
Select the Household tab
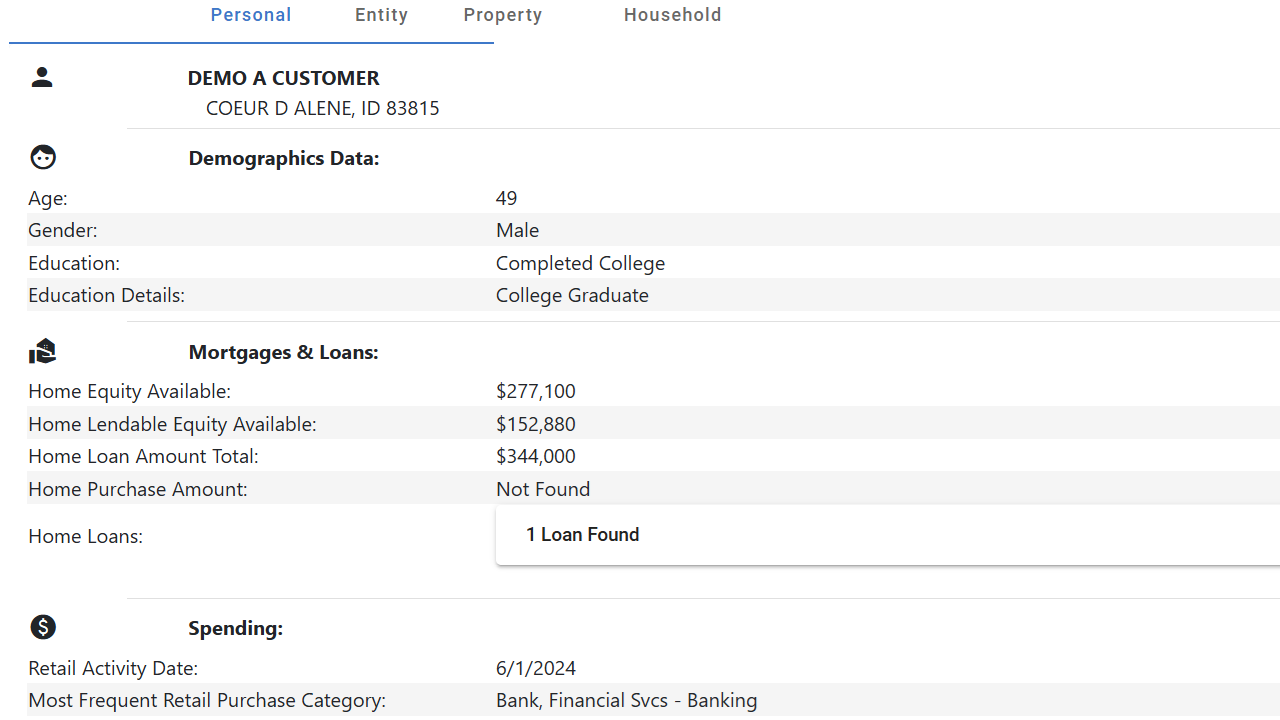(x=672, y=14)
